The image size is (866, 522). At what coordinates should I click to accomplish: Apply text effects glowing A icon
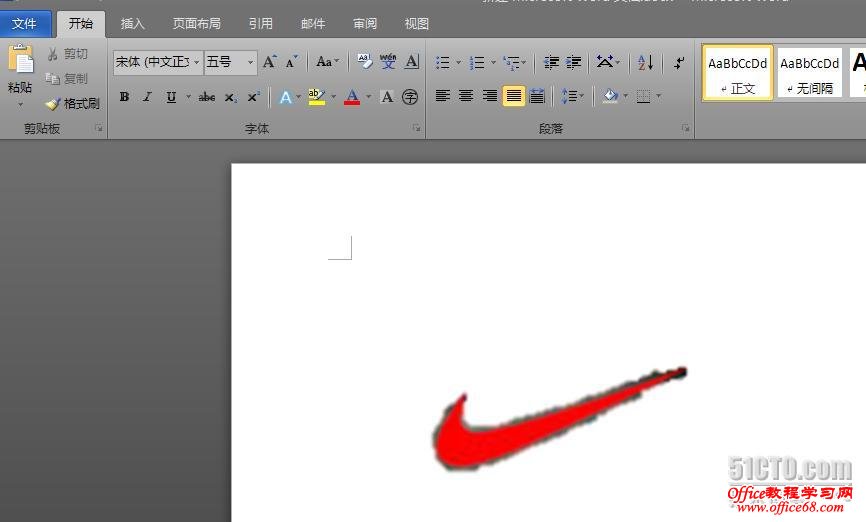pyautogui.click(x=286, y=97)
